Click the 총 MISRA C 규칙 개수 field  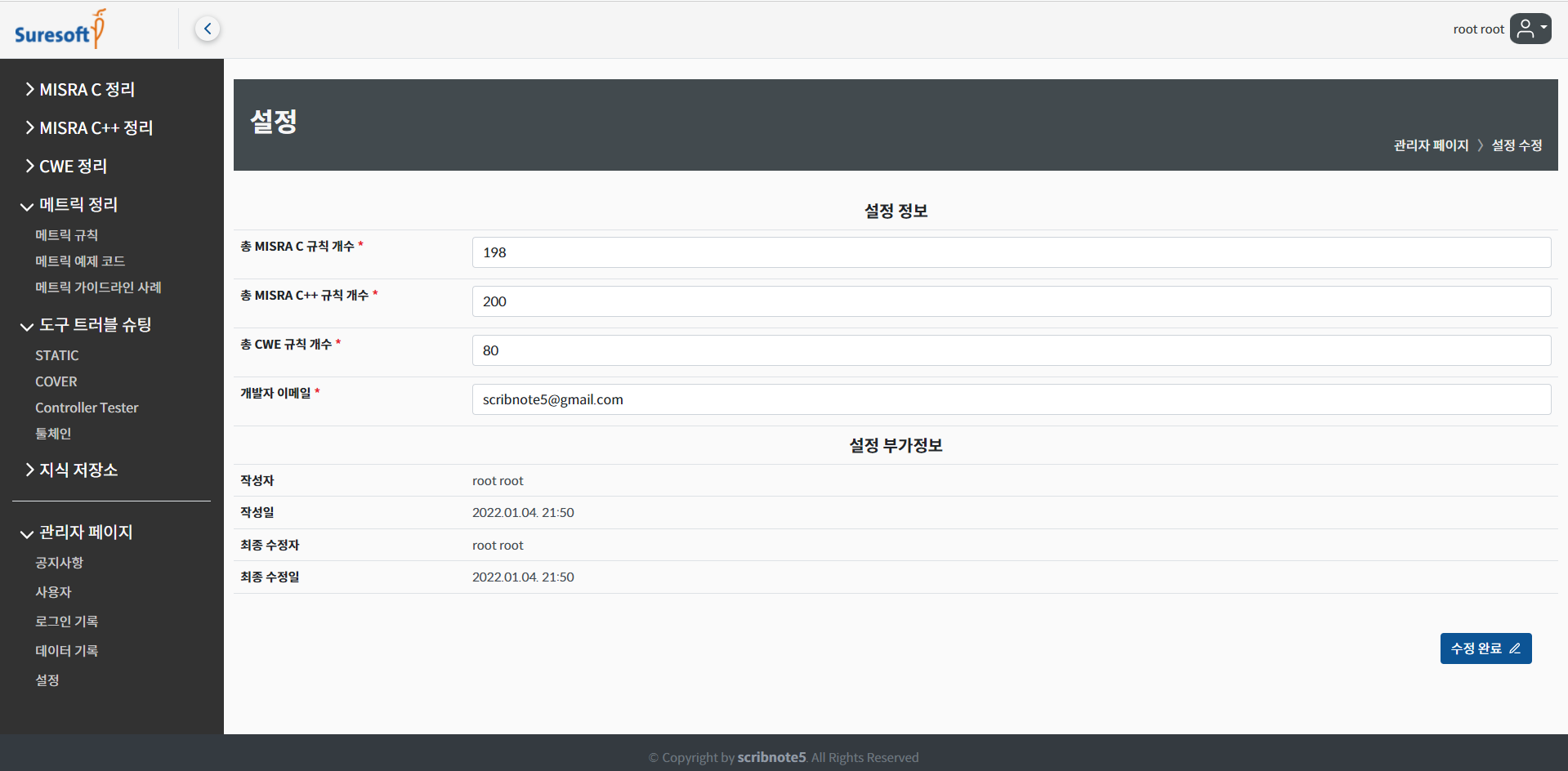tap(1011, 252)
